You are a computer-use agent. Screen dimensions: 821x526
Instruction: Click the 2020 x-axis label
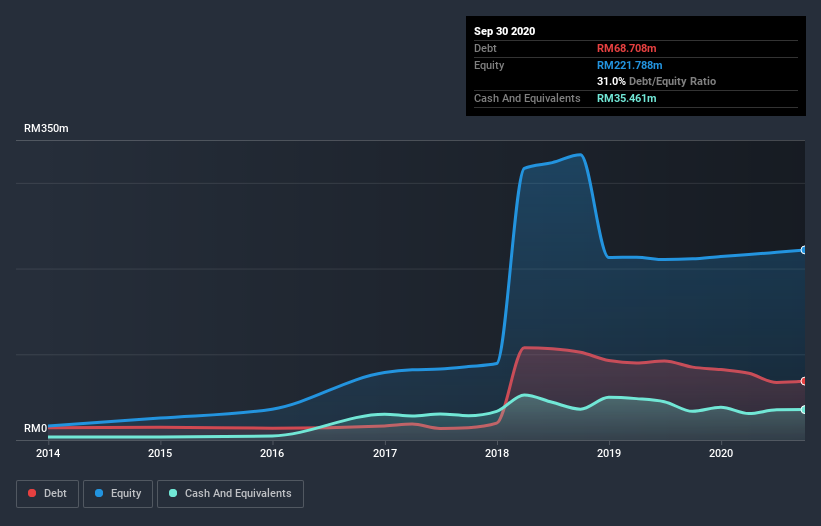721,453
